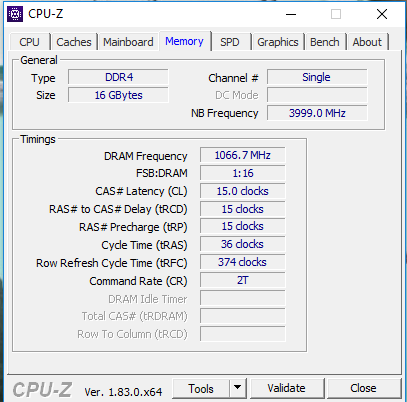
Task: Click the Close button at bottom
Action: coord(363,388)
